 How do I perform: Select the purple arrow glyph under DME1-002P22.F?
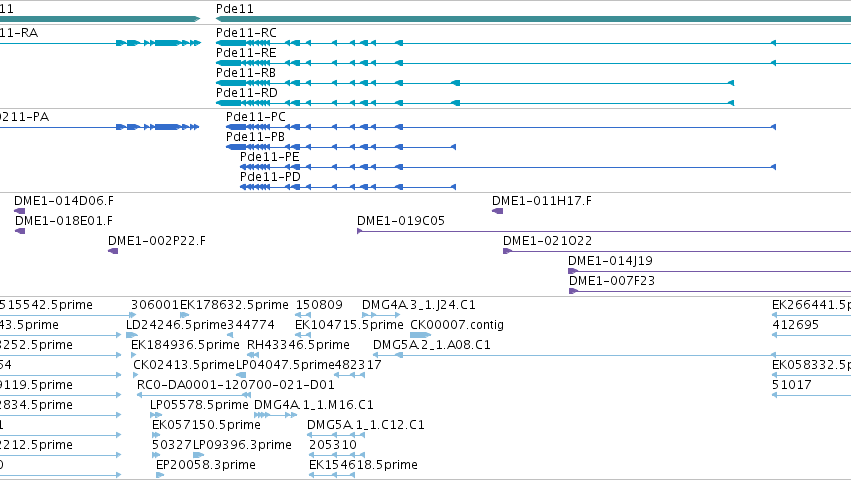pos(113,251)
